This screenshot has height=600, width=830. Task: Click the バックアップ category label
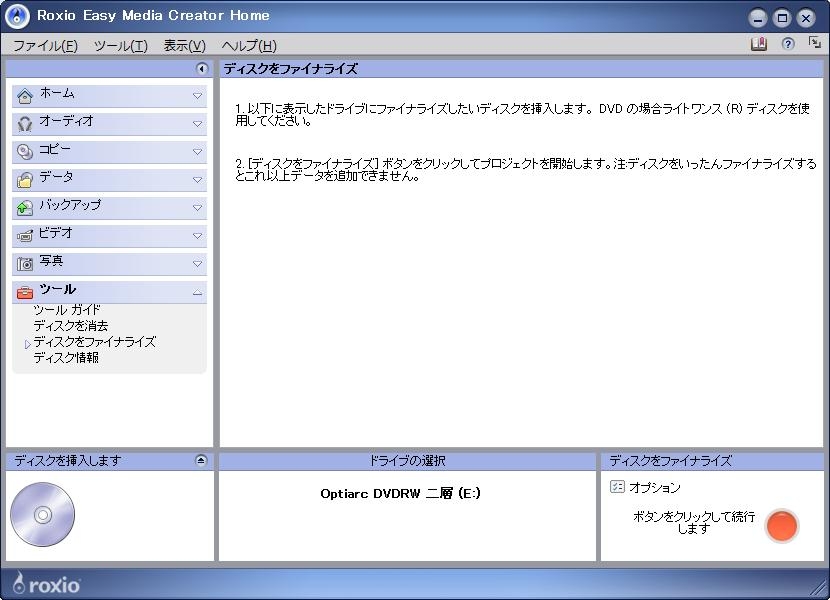pos(70,204)
